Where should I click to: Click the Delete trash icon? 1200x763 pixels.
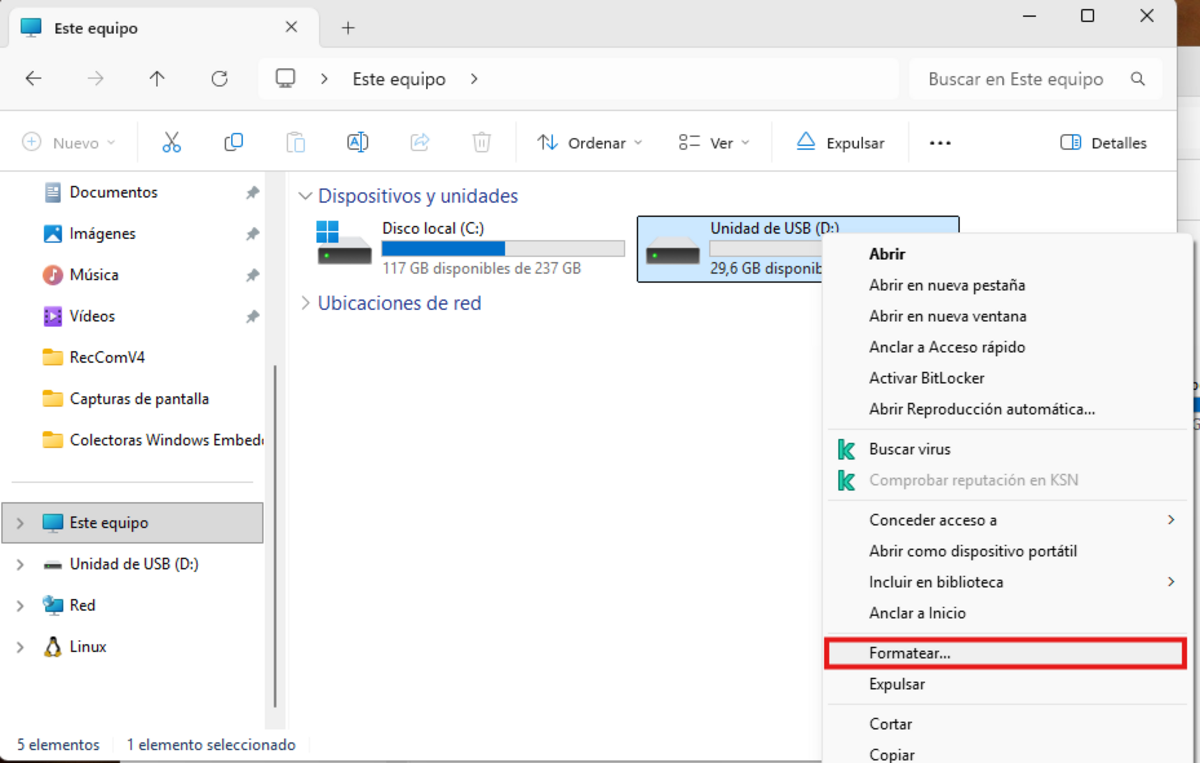tap(482, 143)
